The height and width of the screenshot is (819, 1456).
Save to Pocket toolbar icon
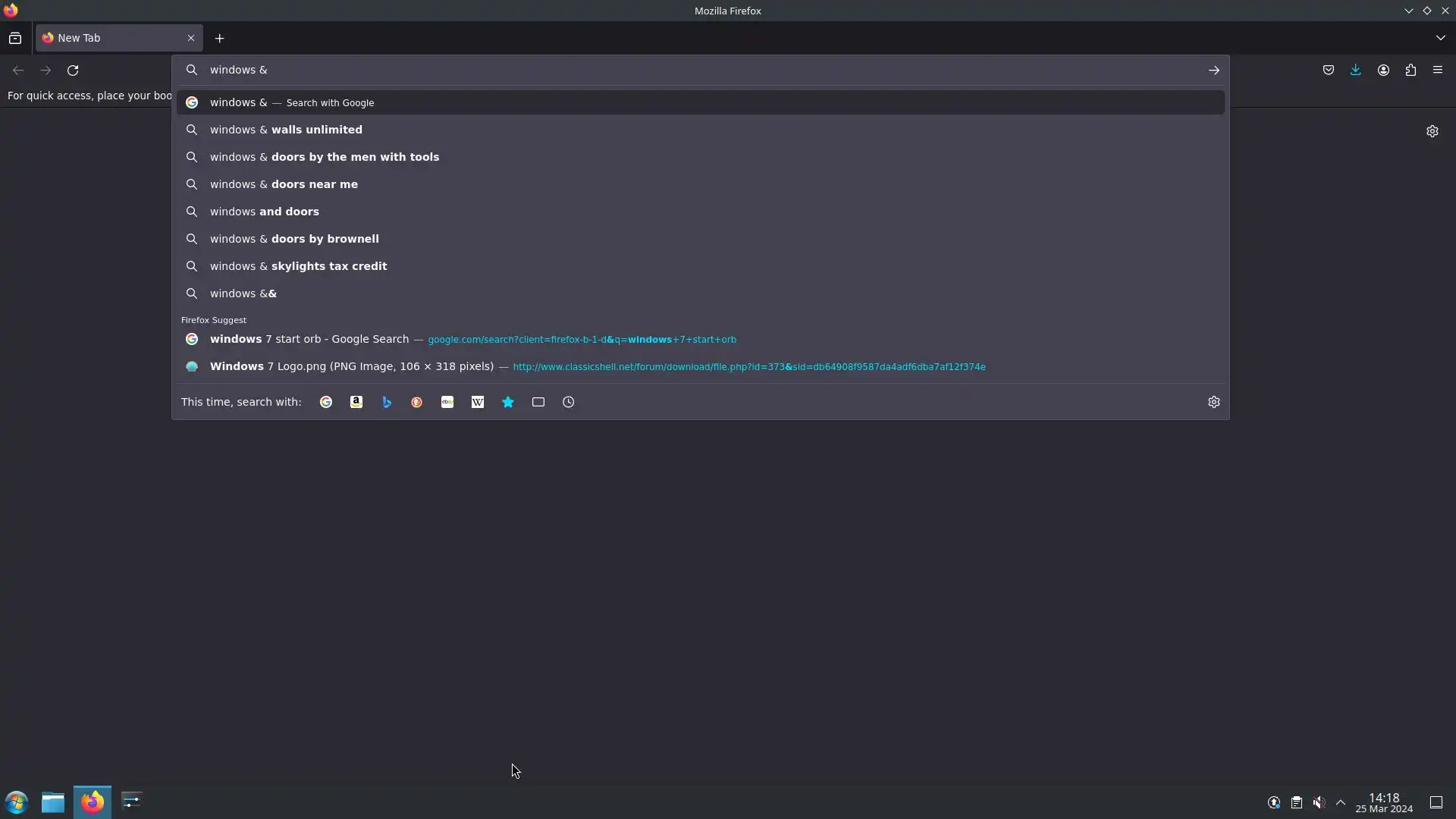1328,70
